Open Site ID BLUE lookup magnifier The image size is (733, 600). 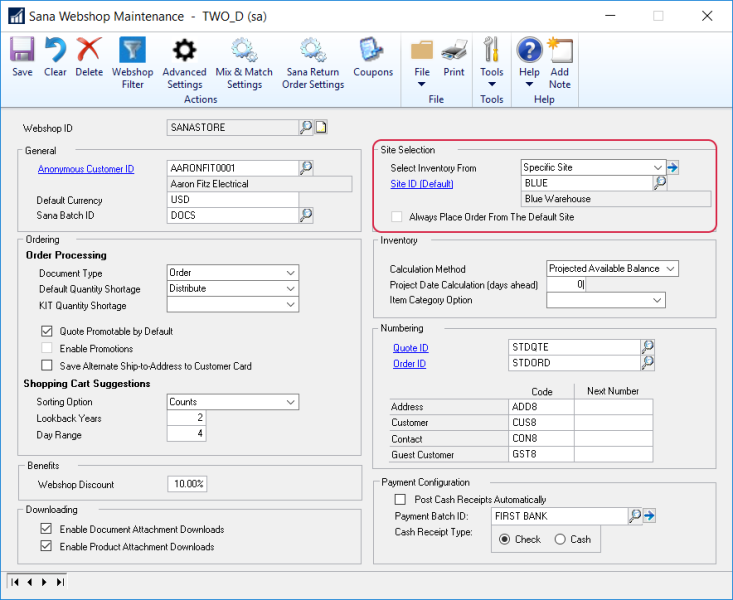[660, 183]
